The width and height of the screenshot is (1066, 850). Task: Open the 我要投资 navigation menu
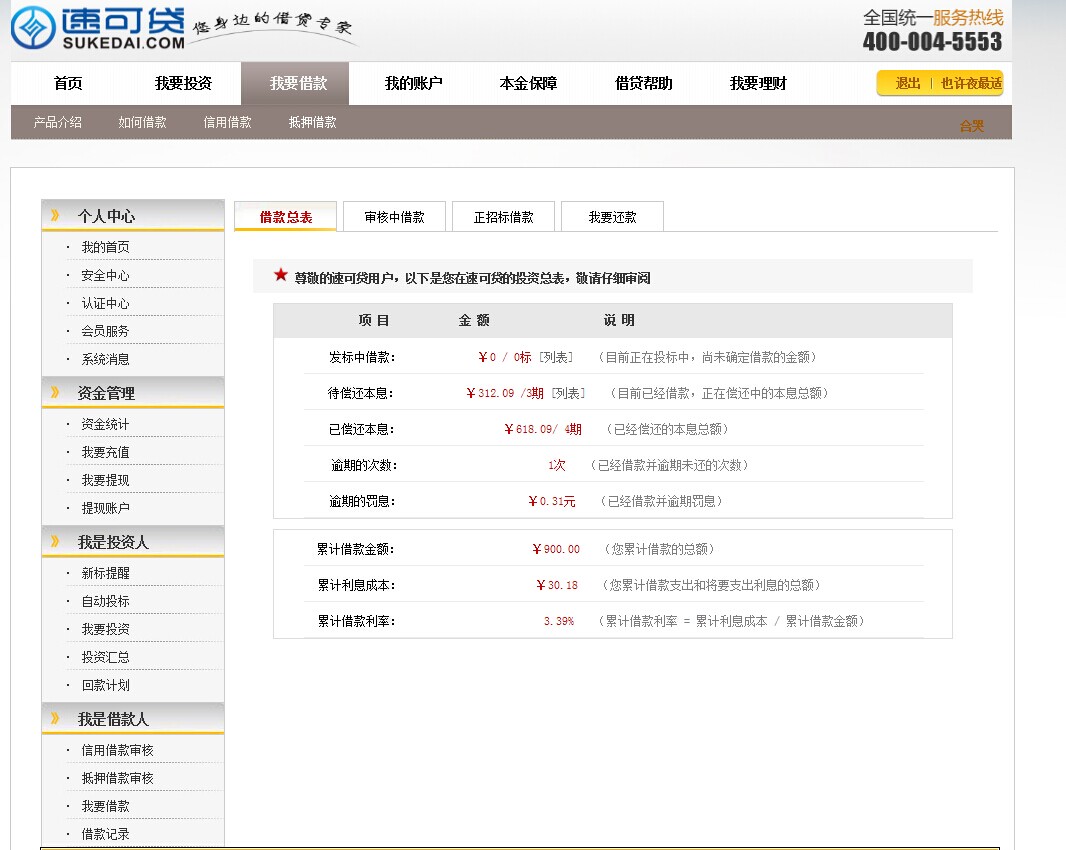[x=183, y=84]
